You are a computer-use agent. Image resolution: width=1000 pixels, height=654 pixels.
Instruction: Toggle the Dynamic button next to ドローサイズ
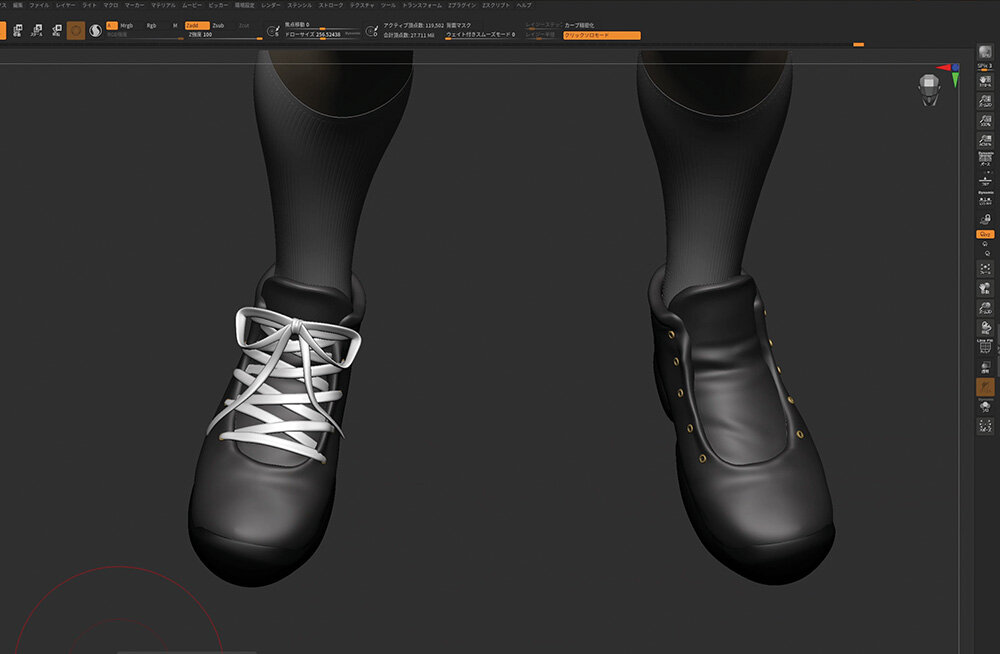pyautogui.click(x=353, y=34)
